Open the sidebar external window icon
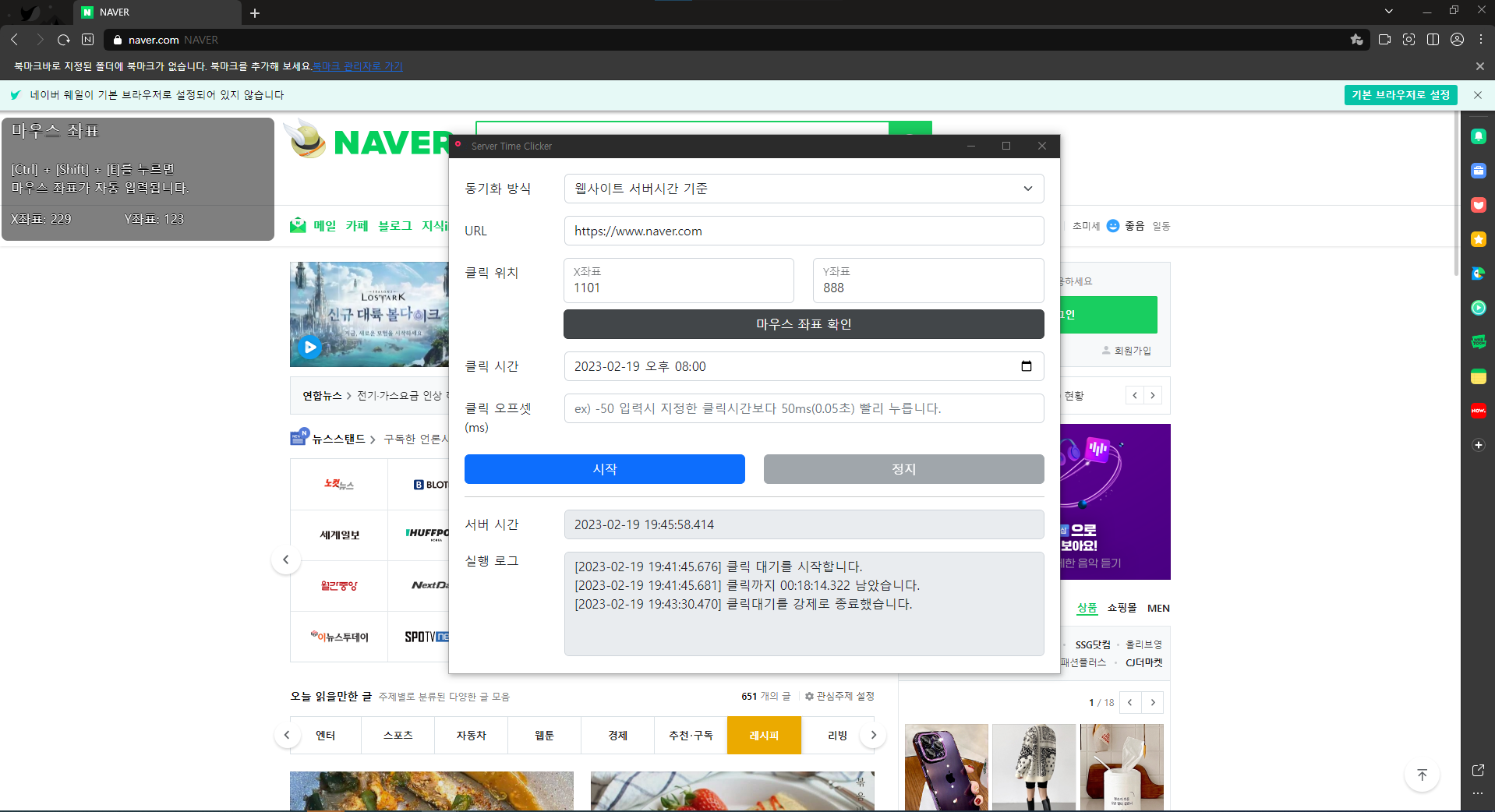The height and width of the screenshot is (812, 1495). coord(1478,770)
